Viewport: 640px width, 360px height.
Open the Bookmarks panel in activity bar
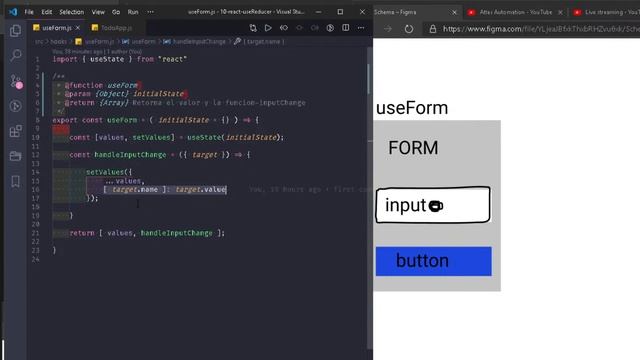coord(16,181)
